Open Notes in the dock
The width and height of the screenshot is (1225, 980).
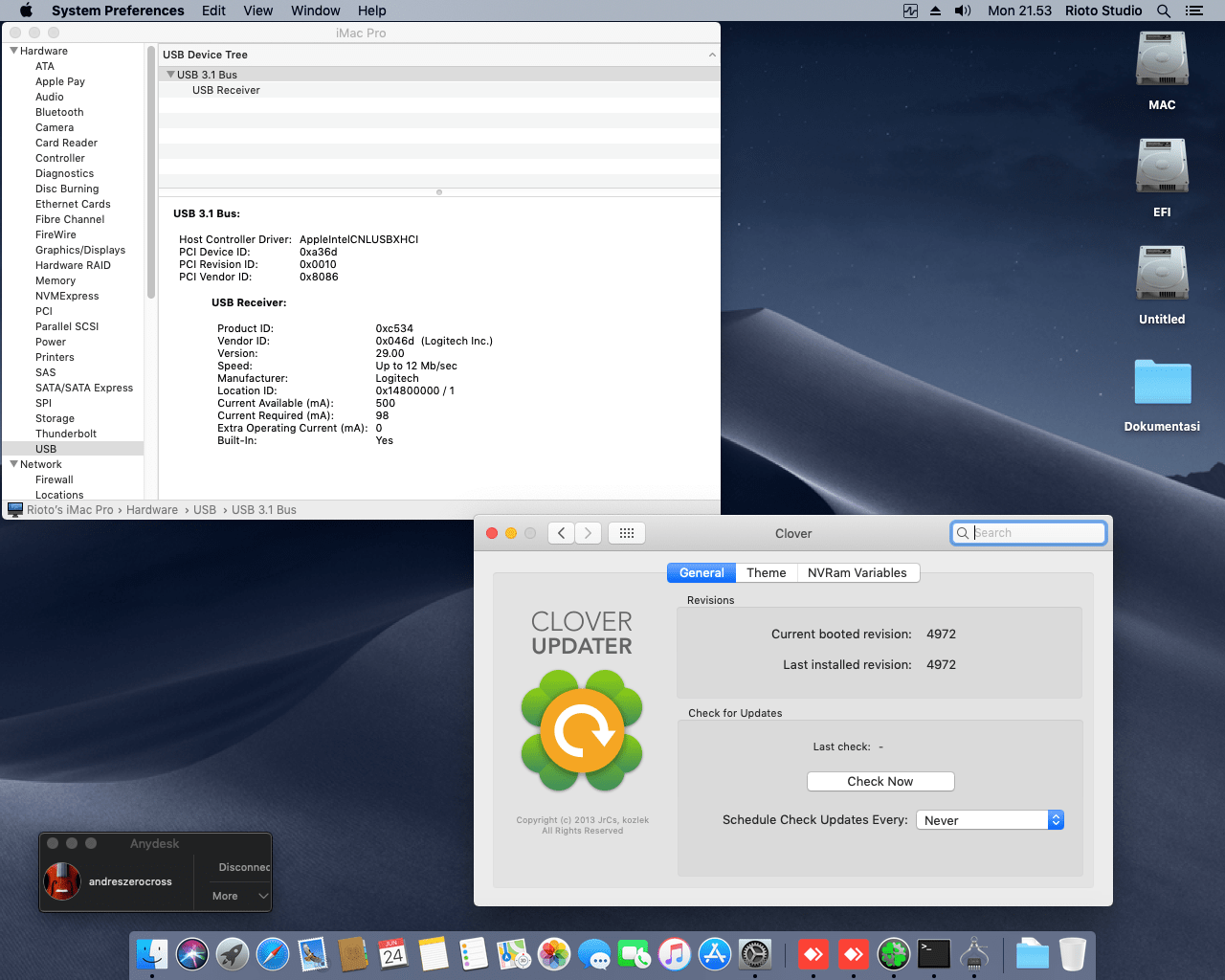[434, 954]
